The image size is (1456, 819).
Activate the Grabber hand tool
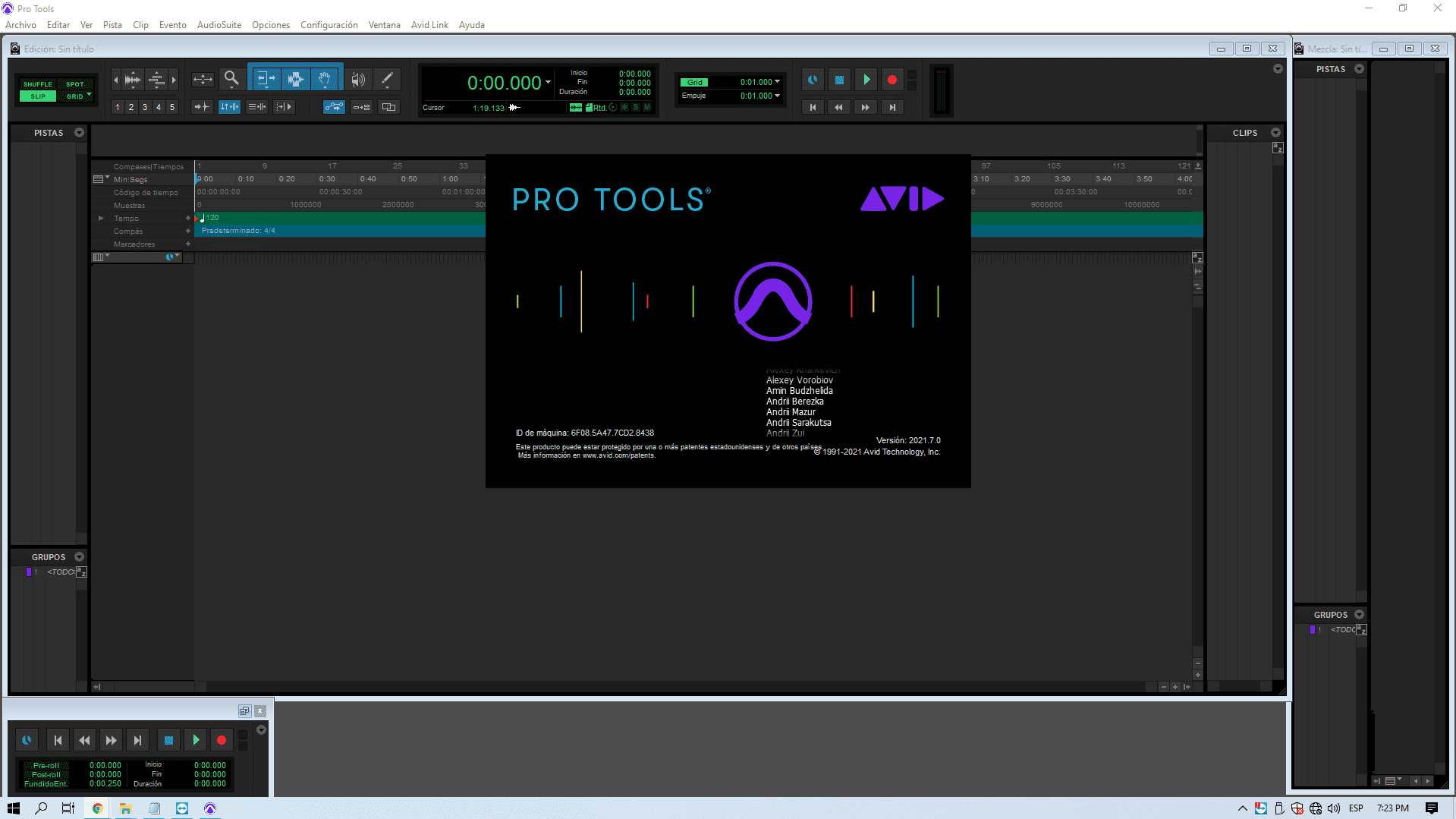pyautogui.click(x=325, y=78)
